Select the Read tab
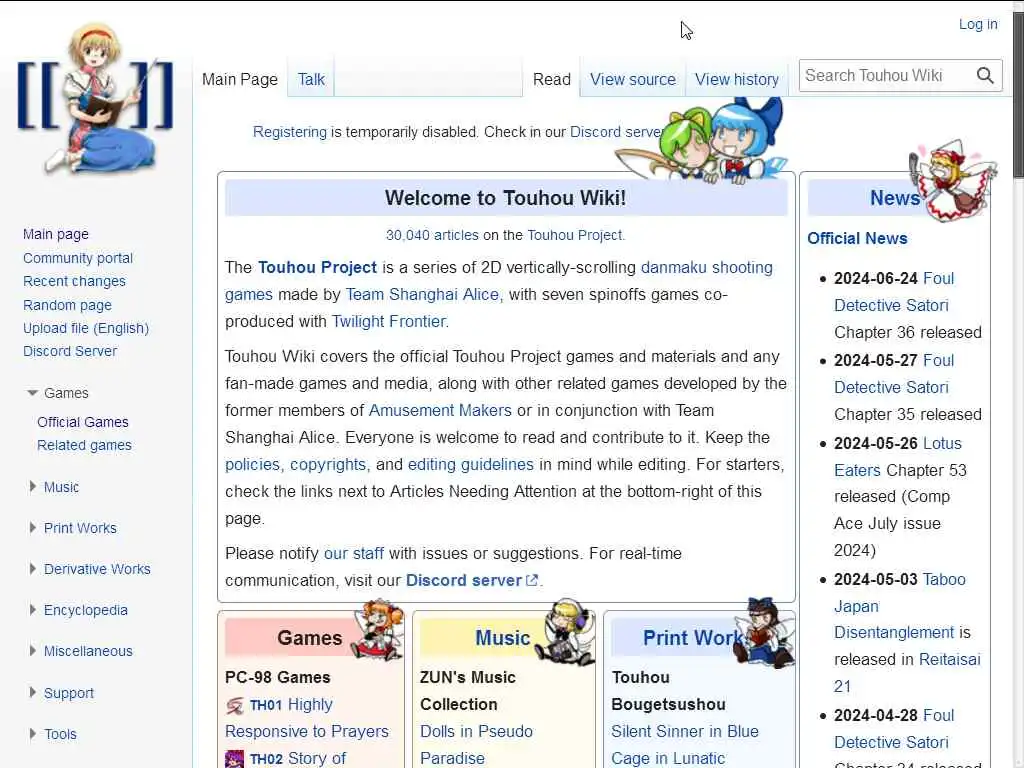Image resolution: width=1024 pixels, height=768 pixels. 552,79
